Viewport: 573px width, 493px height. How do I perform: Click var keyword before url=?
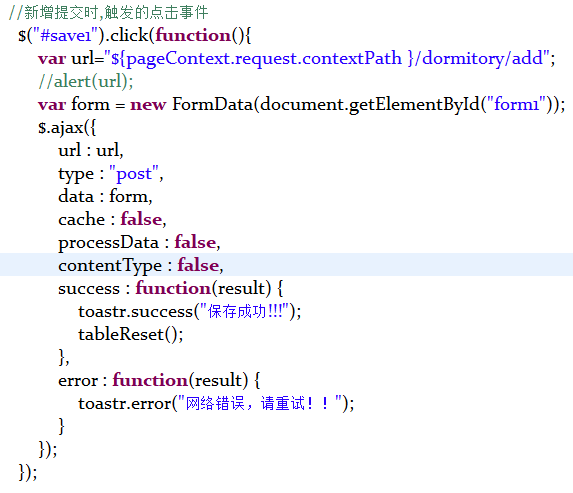pyautogui.click(x=52, y=59)
